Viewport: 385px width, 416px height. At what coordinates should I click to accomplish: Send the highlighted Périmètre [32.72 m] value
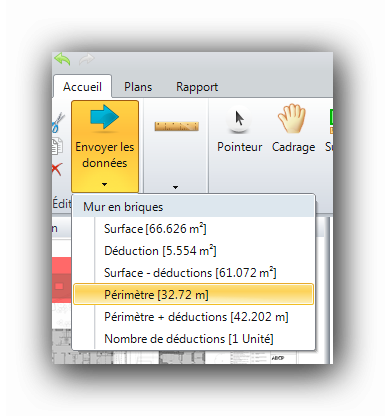[193, 294]
